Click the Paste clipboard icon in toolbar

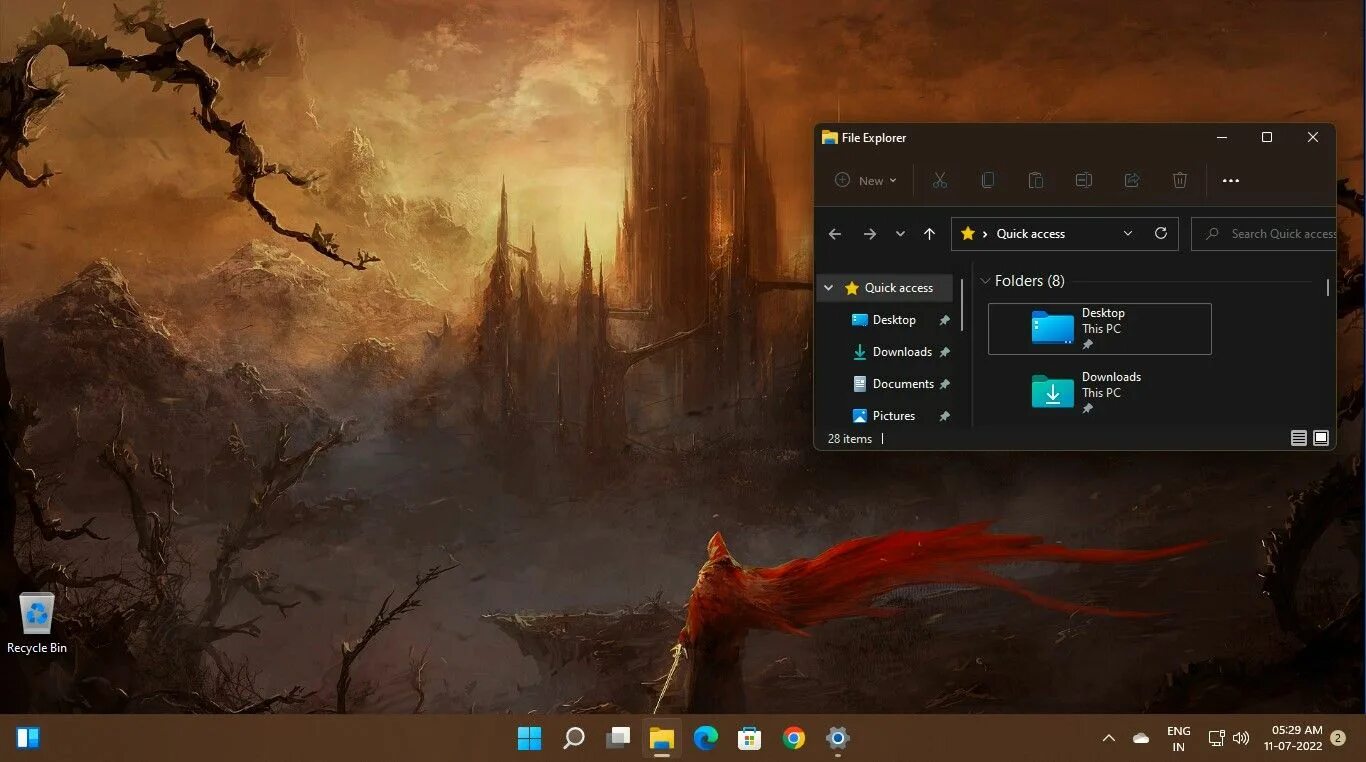tap(1035, 180)
